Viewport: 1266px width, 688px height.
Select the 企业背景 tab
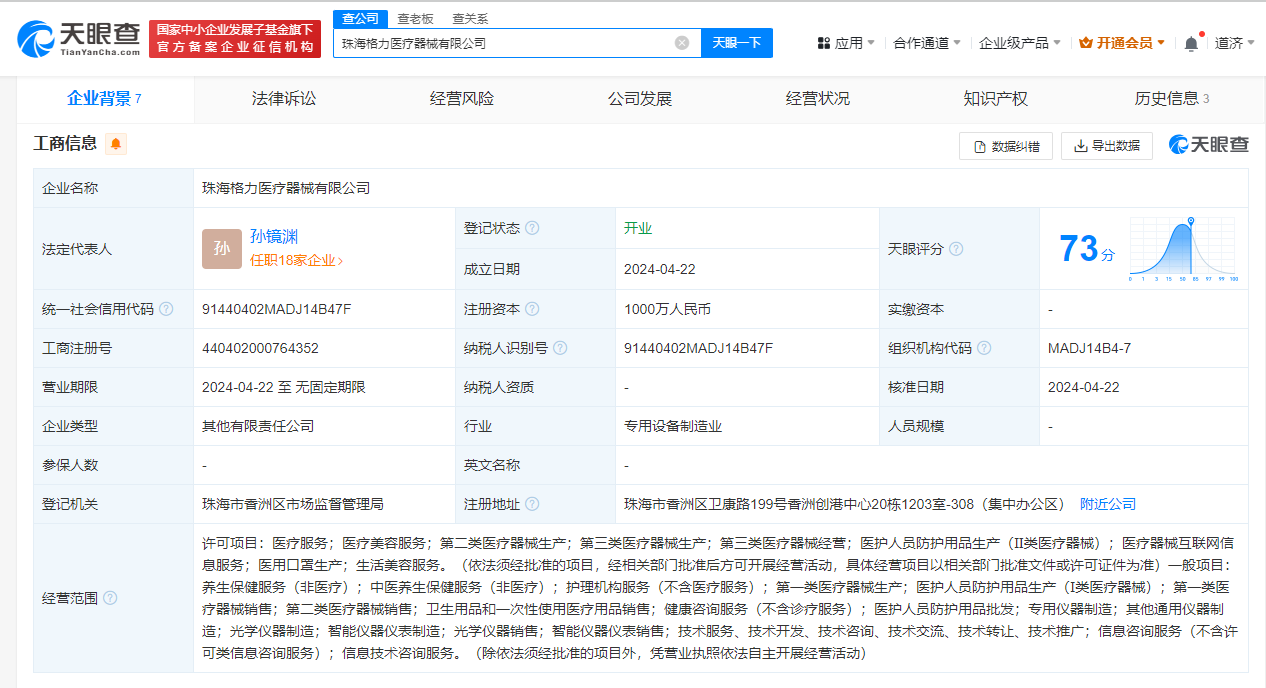(104, 98)
